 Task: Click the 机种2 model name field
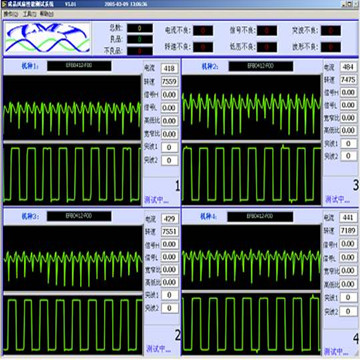click(x=261, y=66)
